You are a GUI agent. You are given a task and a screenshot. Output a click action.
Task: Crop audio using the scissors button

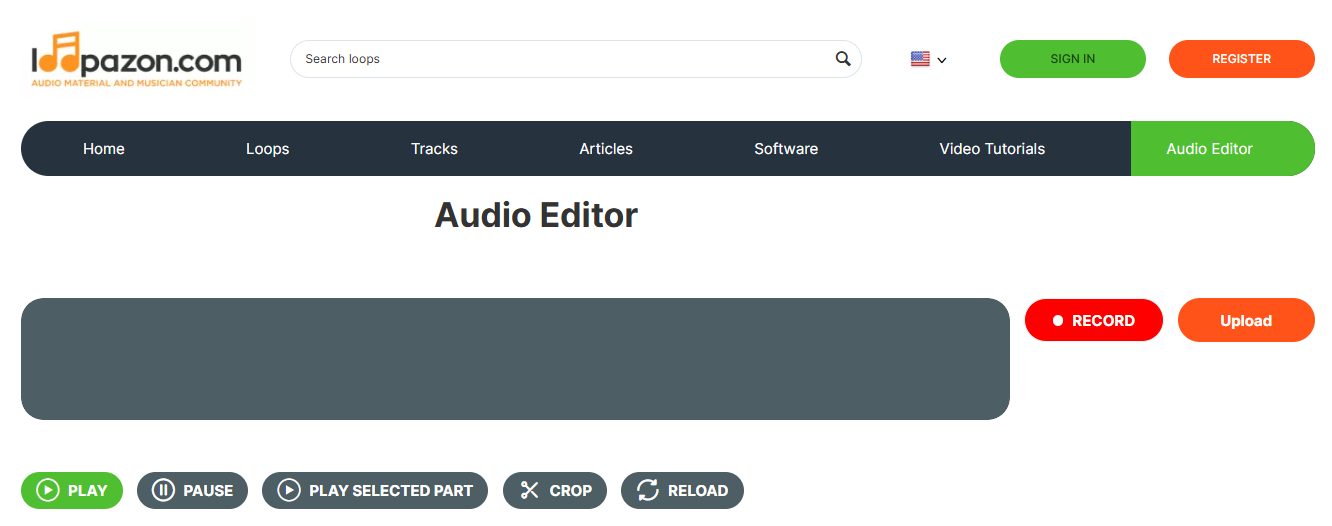coord(555,490)
